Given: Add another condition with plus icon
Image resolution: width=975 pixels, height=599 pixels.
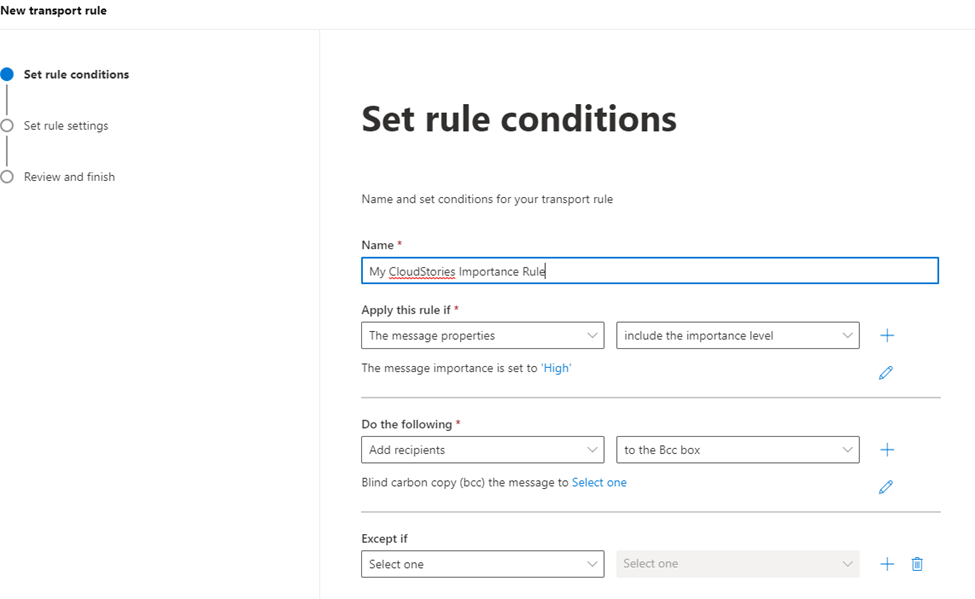Looking at the screenshot, I should pos(887,336).
